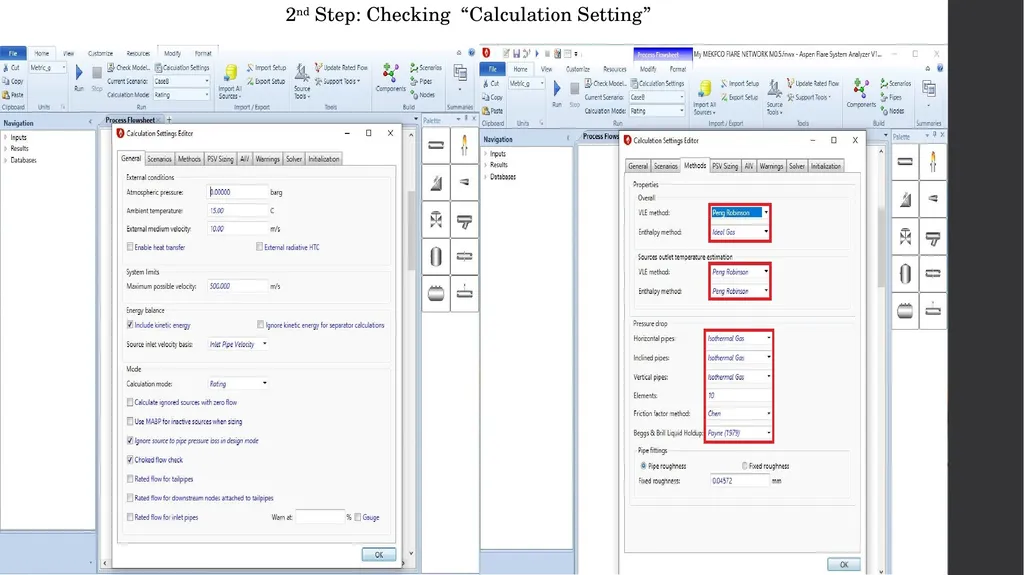Switch to Scenarios tab in left dialog
This screenshot has width=1024, height=575.
click(x=159, y=159)
